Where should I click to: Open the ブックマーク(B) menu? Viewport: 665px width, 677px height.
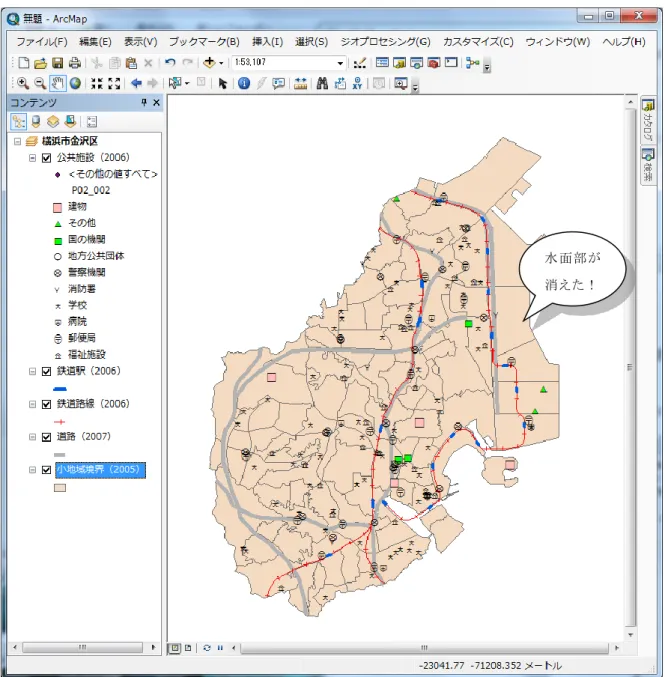click(x=204, y=42)
